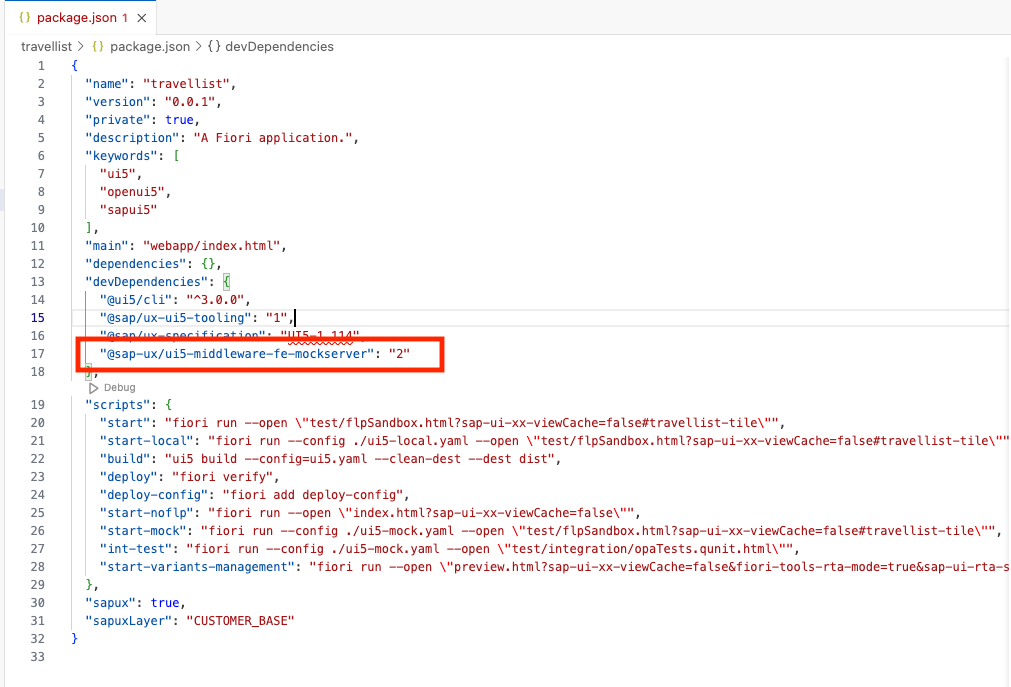1011x687 pixels.
Task: Click the "int-test" script key
Action: coord(136,550)
